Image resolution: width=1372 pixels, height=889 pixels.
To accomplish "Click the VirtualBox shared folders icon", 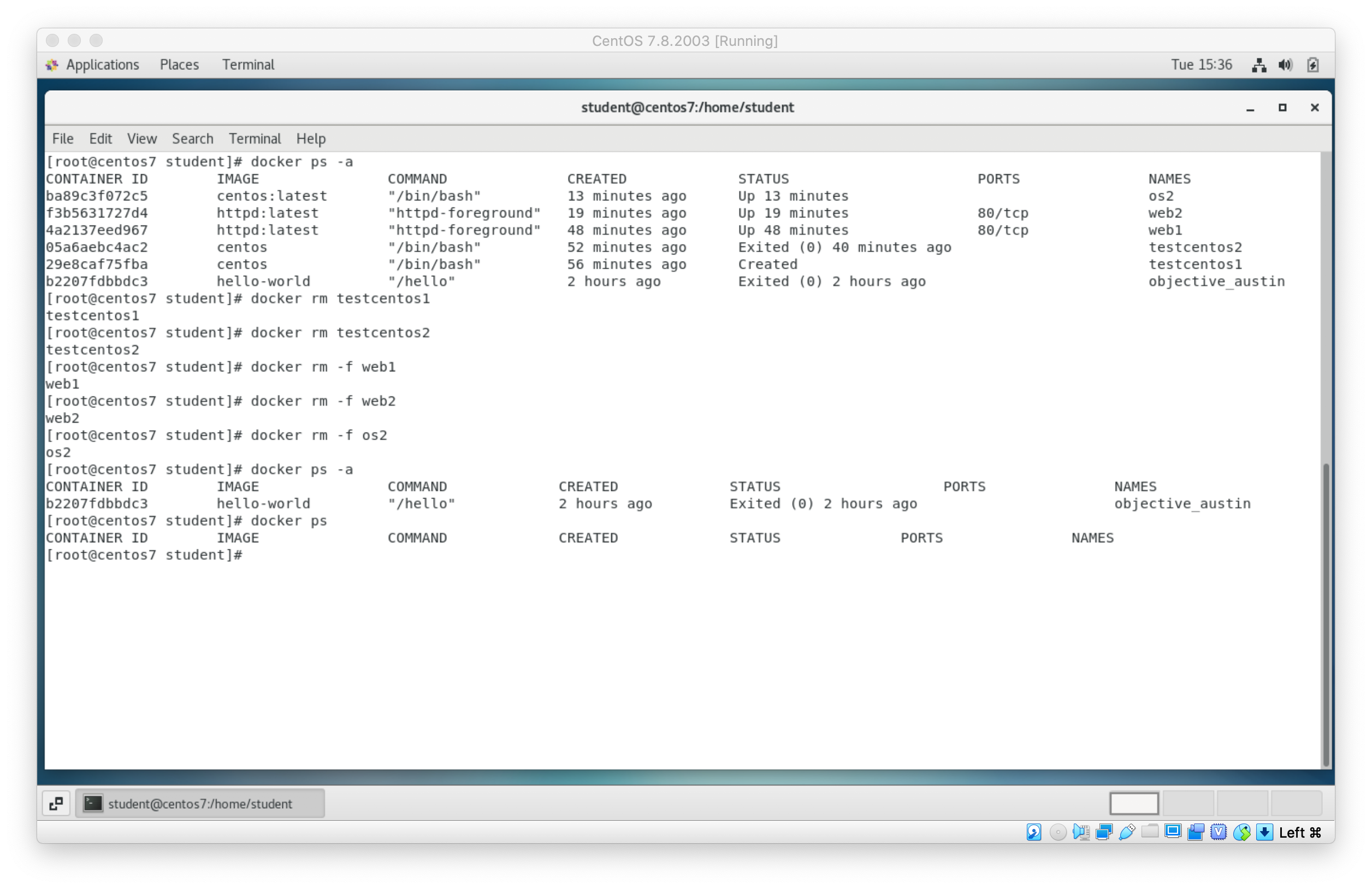I will (x=1150, y=832).
